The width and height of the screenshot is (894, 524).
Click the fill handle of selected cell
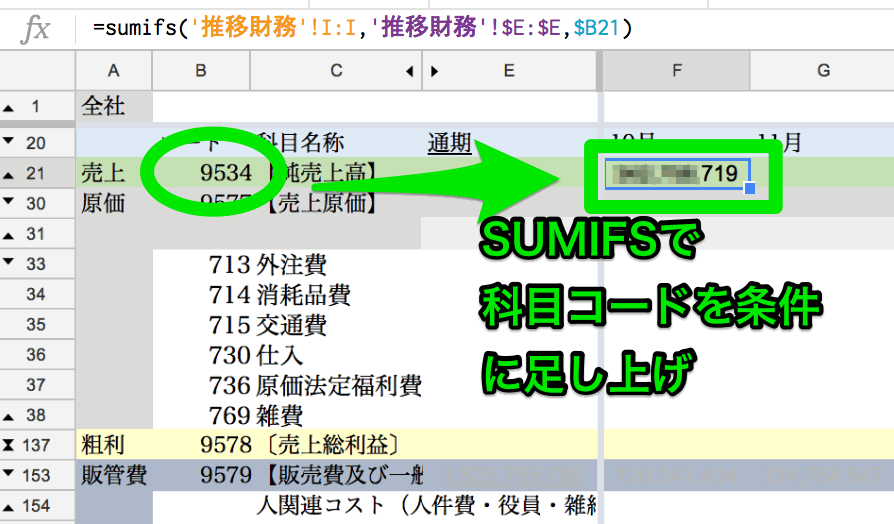click(x=750, y=188)
